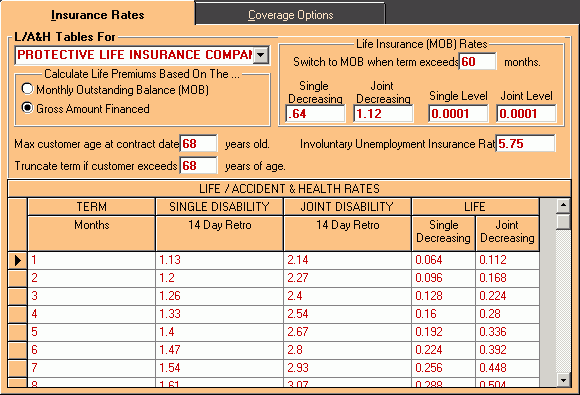Image resolution: width=580 pixels, height=395 pixels.
Task: Edit Max customer age at contract date field
Action: coord(198,144)
